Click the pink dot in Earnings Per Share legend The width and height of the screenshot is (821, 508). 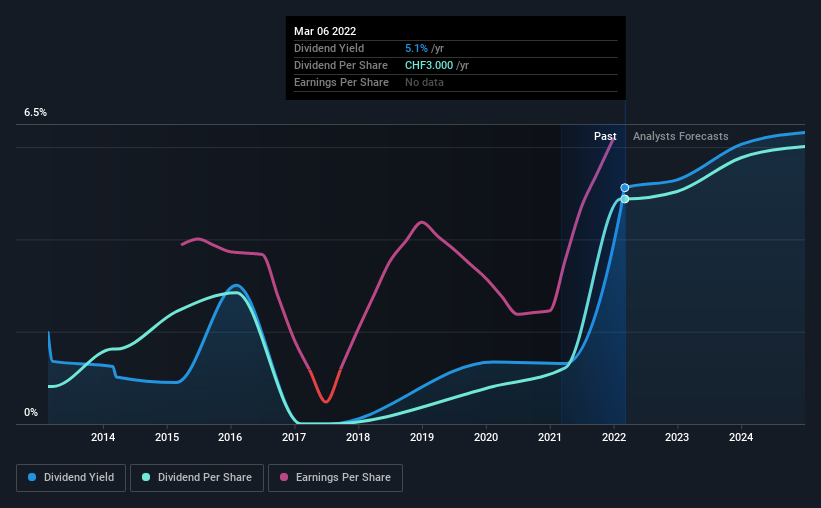284,477
